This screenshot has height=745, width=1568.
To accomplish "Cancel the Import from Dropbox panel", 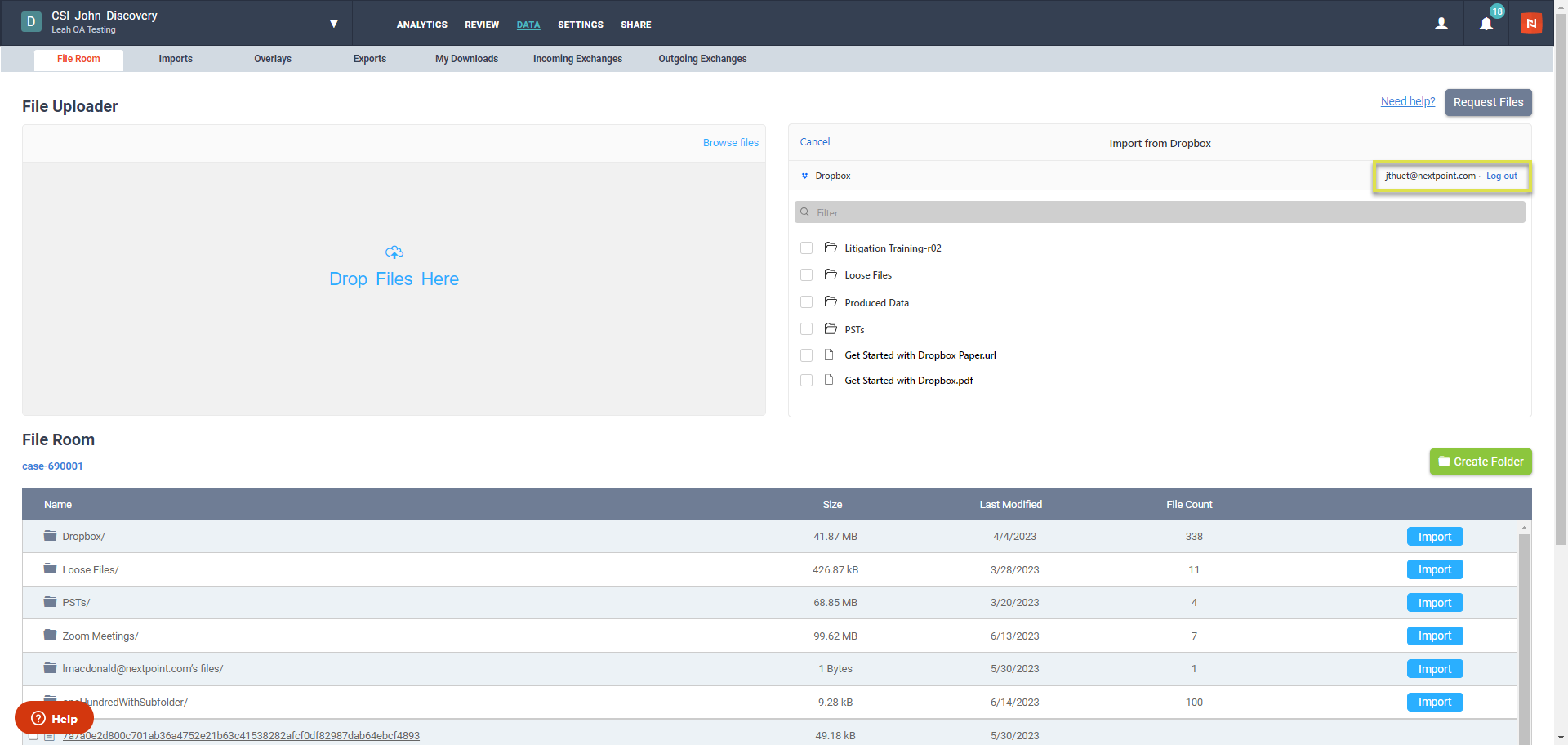I will tap(814, 141).
